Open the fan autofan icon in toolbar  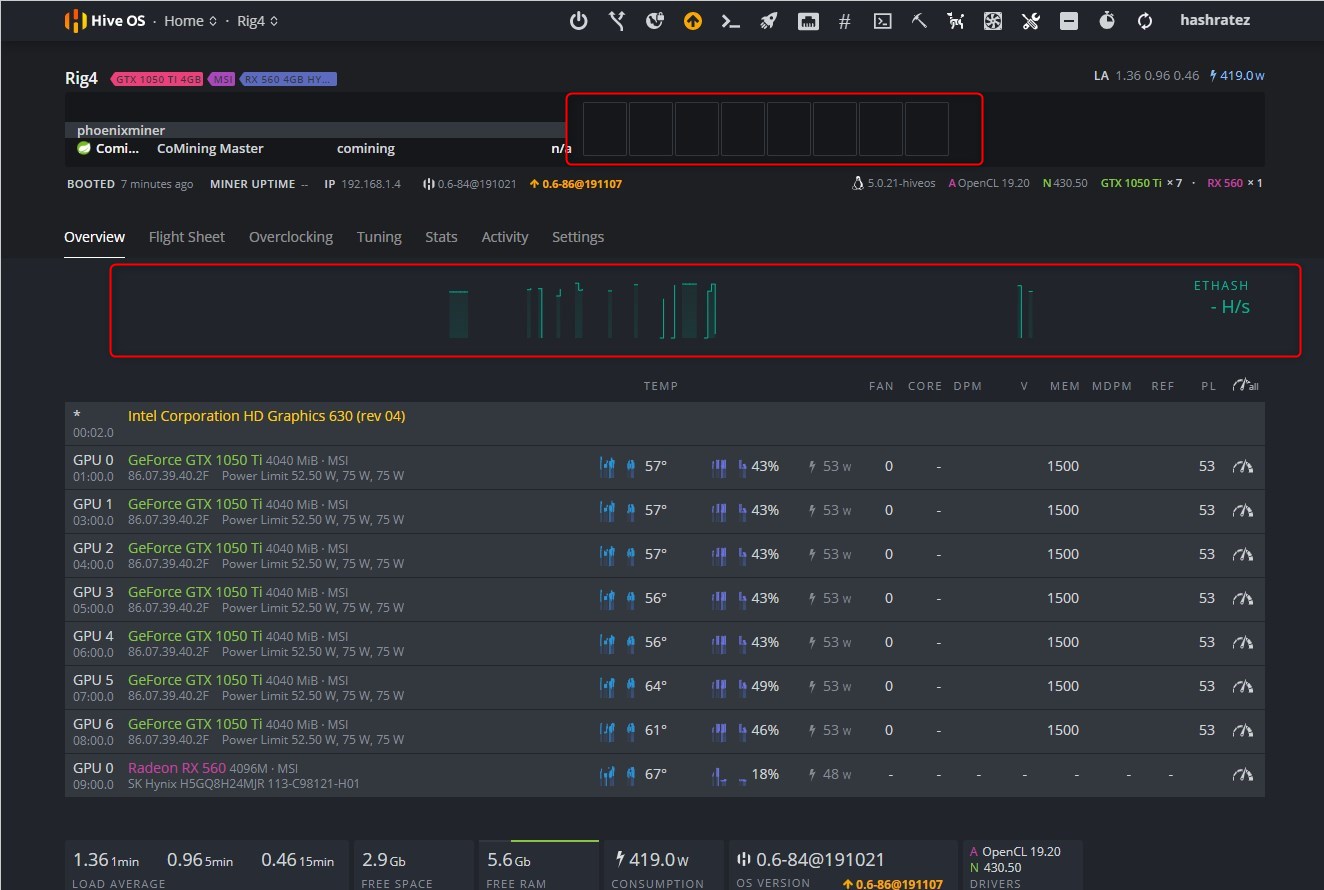click(x=993, y=21)
